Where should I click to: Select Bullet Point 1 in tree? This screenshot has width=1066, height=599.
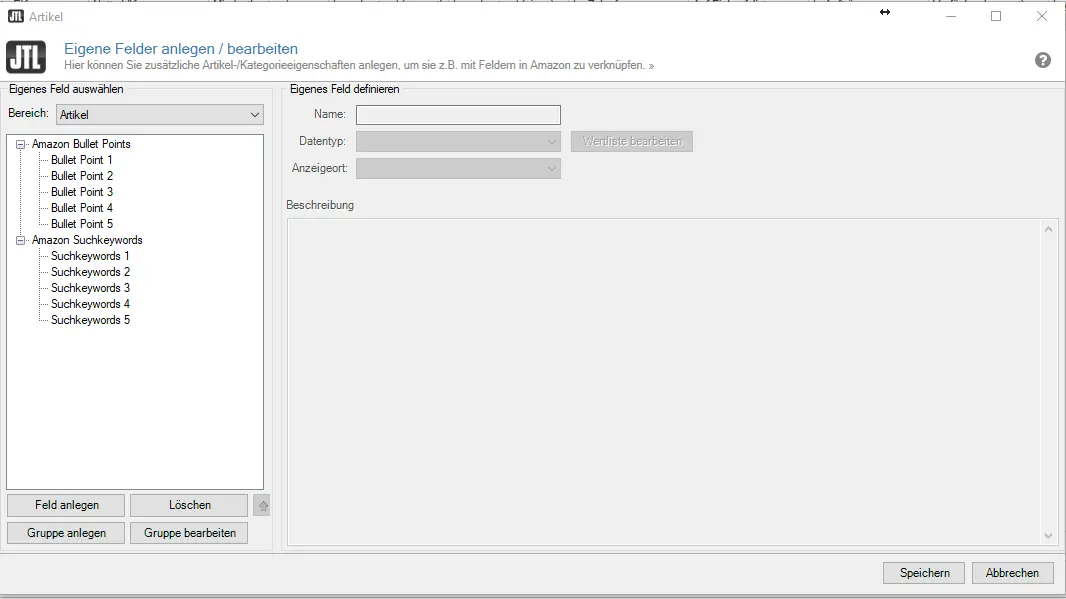[82, 160]
